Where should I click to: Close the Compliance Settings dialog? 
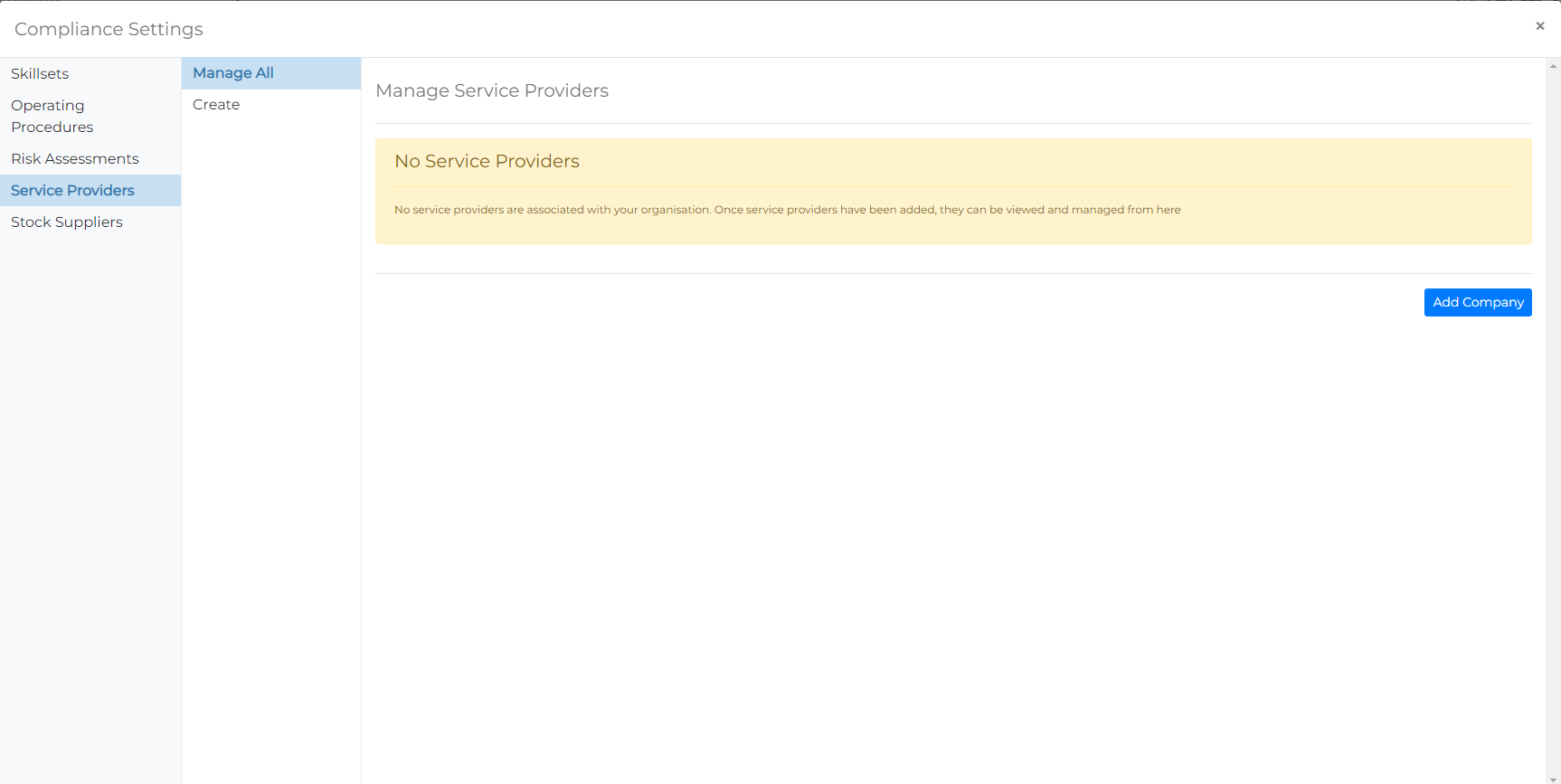(x=1539, y=26)
